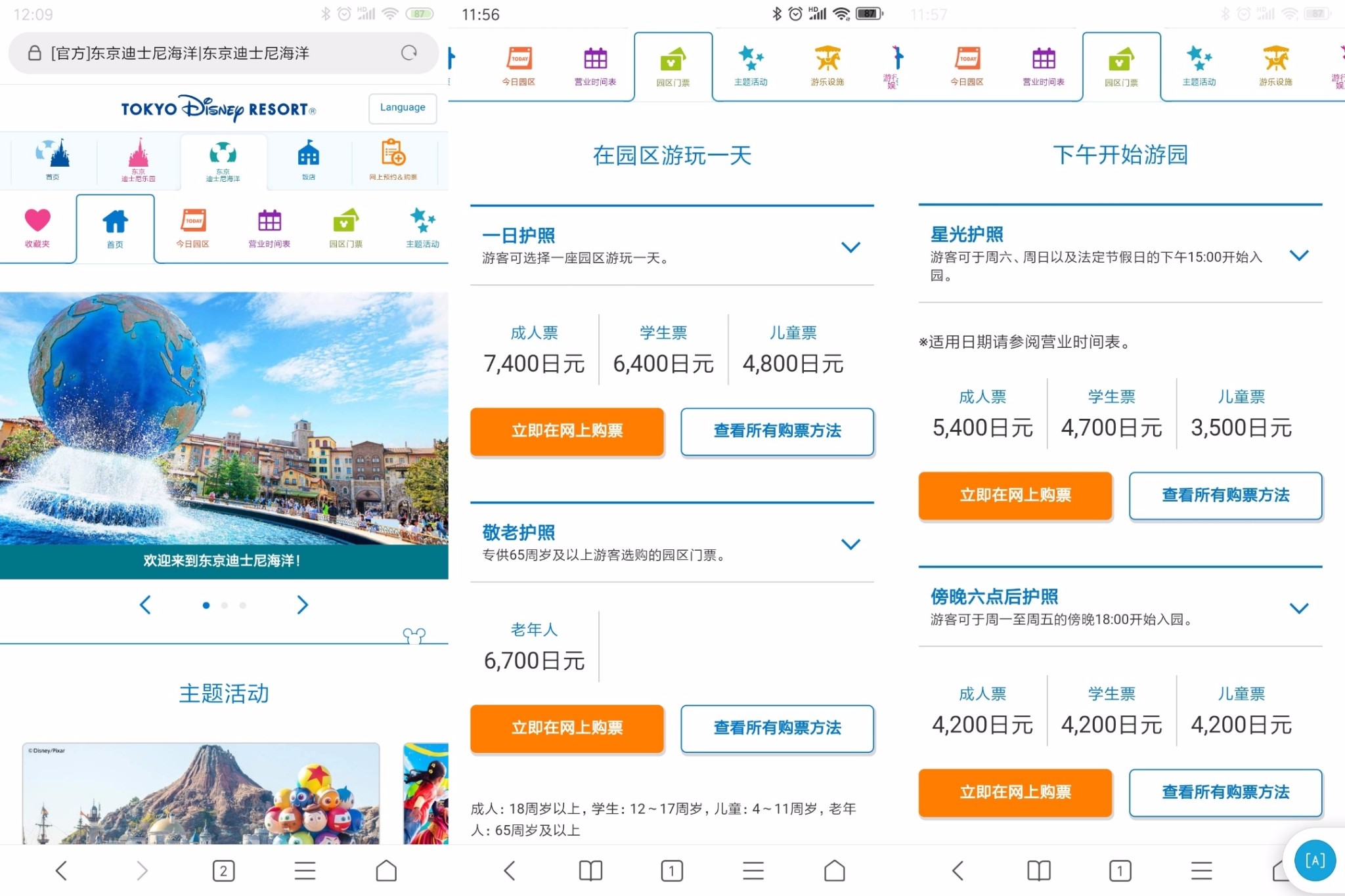Open the 首页 castle globe icon
Image resolution: width=1345 pixels, height=896 pixels.
[x=53, y=160]
